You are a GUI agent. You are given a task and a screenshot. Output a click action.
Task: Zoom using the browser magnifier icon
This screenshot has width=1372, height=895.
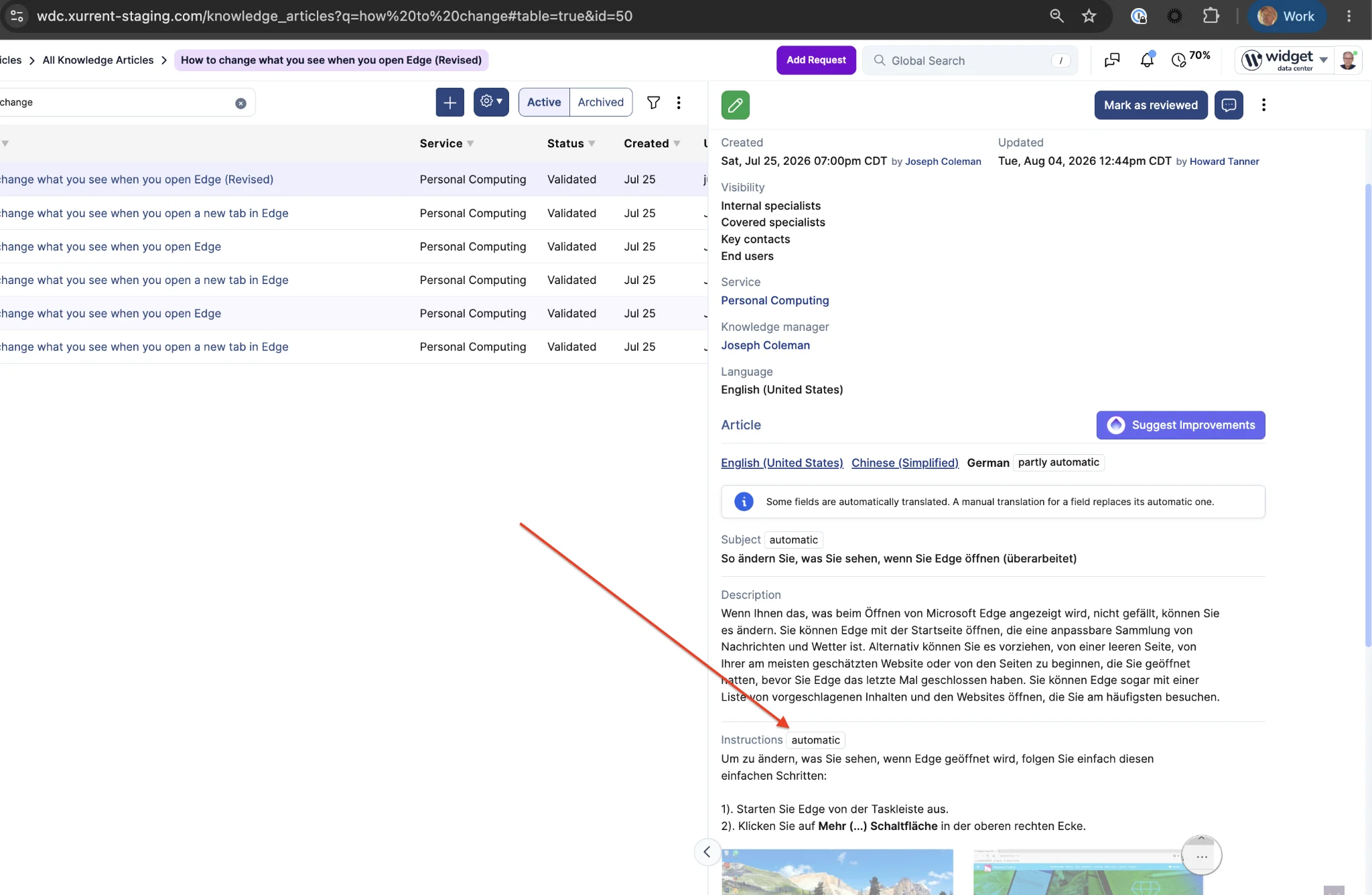tap(1056, 16)
